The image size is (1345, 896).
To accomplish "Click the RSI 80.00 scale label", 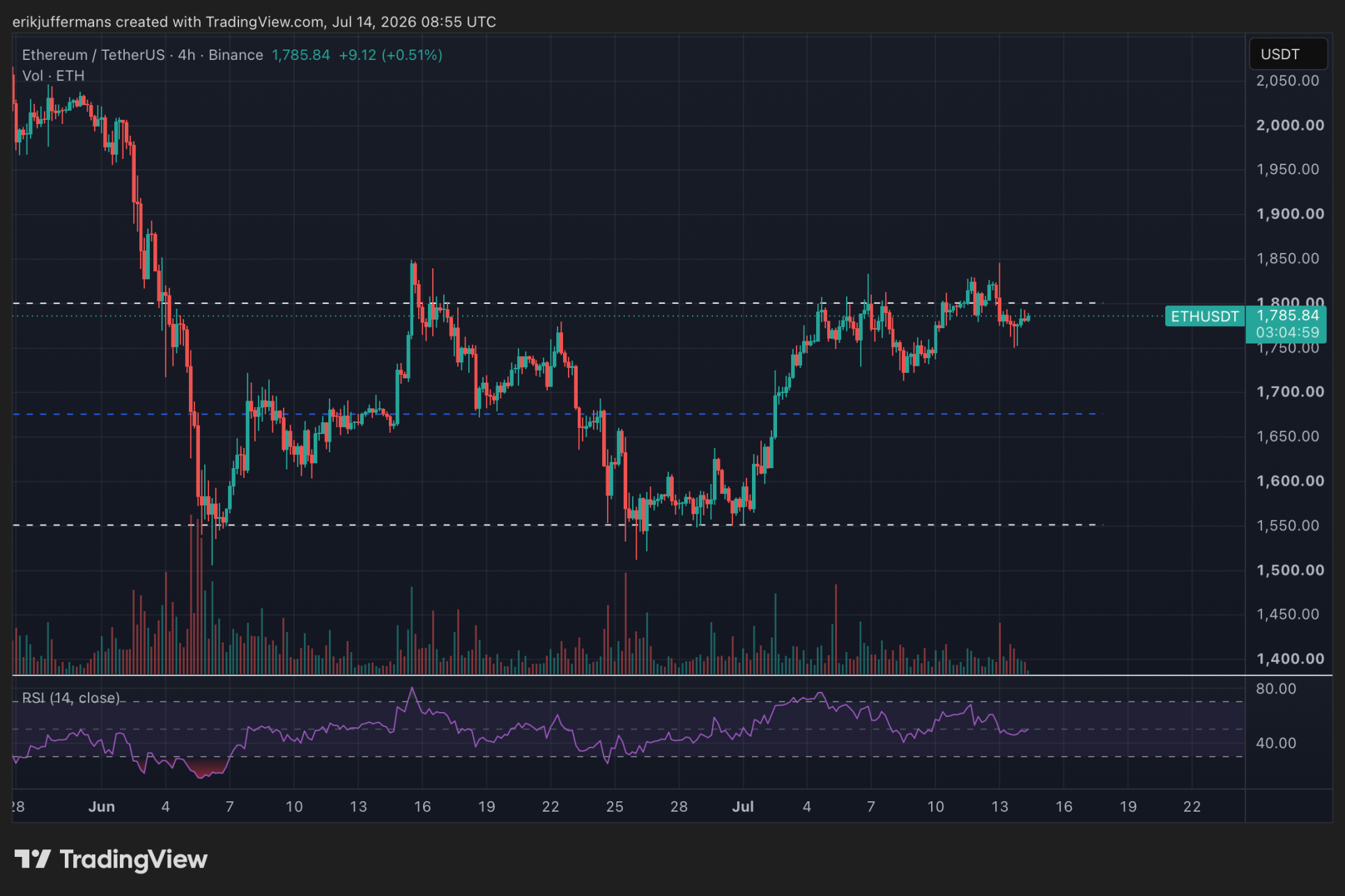I will [1276, 688].
